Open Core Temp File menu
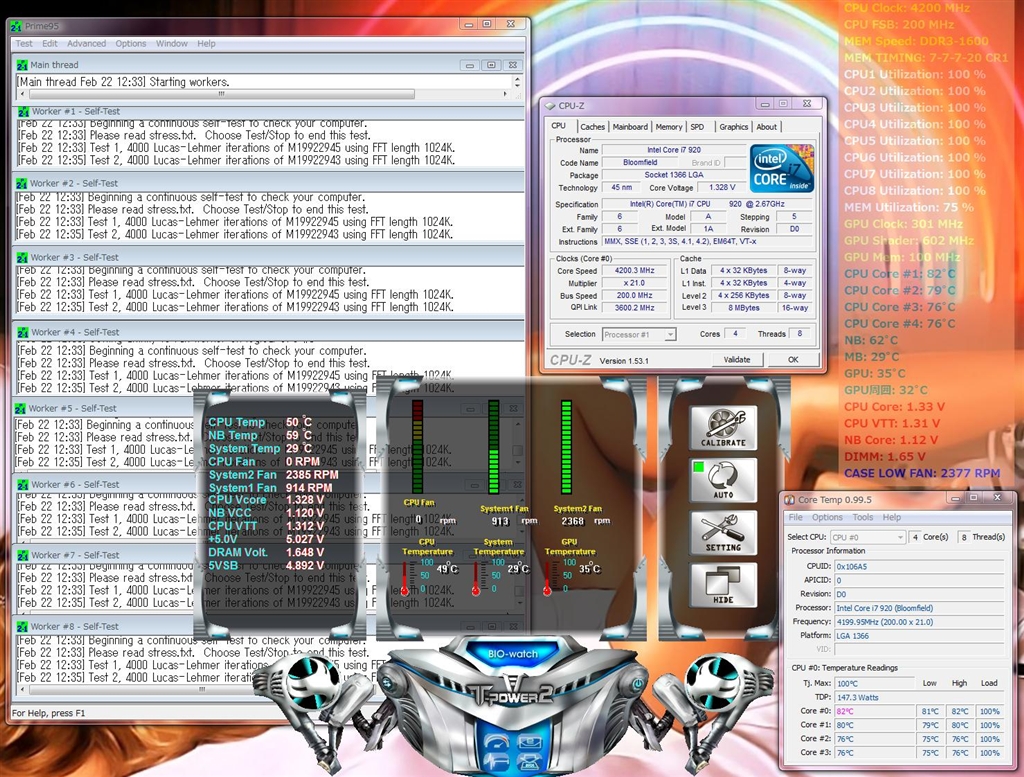The width and height of the screenshot is (1024, 777). pyautogui.click(x=795, y=517)
